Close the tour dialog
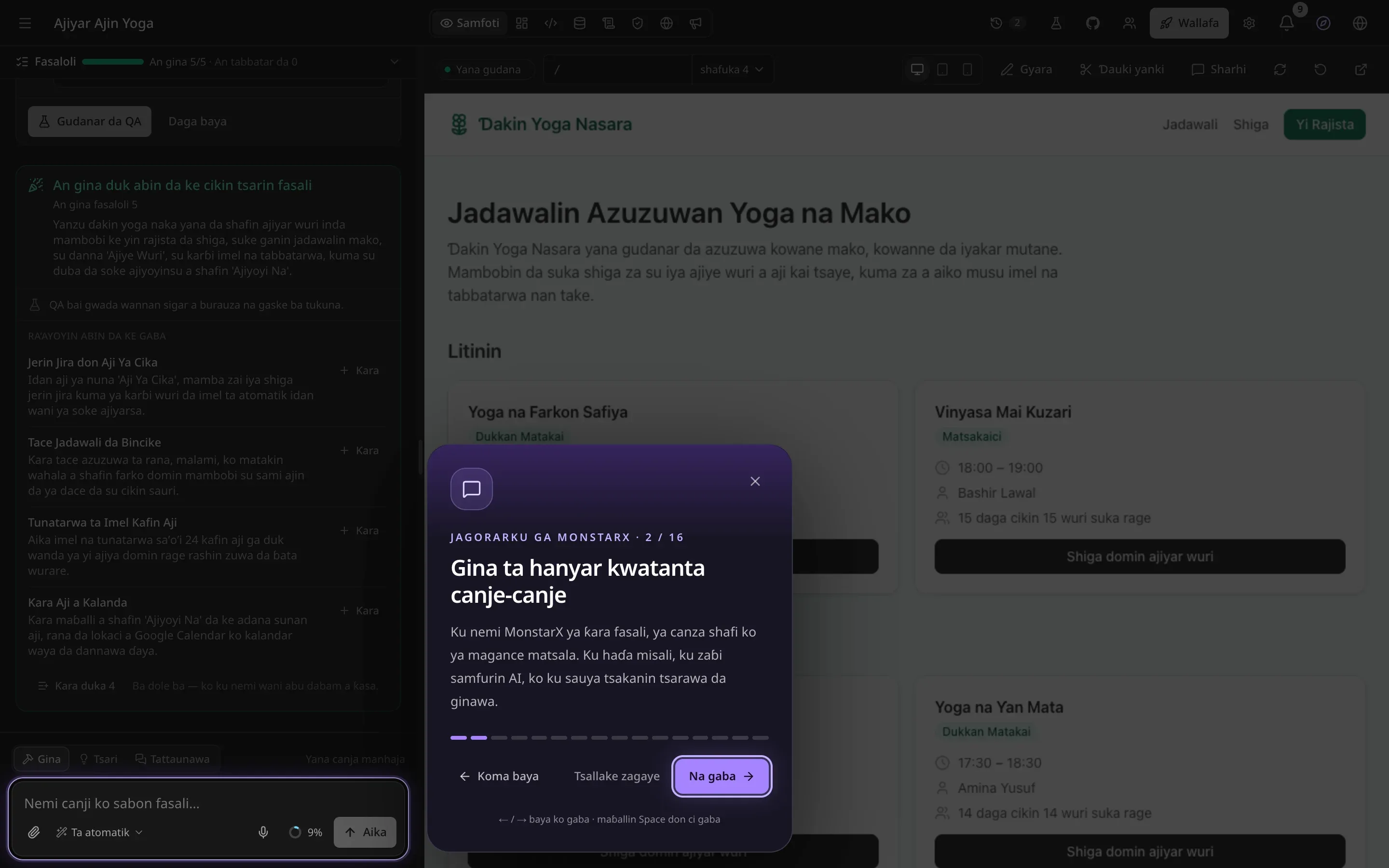 [755, 481]
